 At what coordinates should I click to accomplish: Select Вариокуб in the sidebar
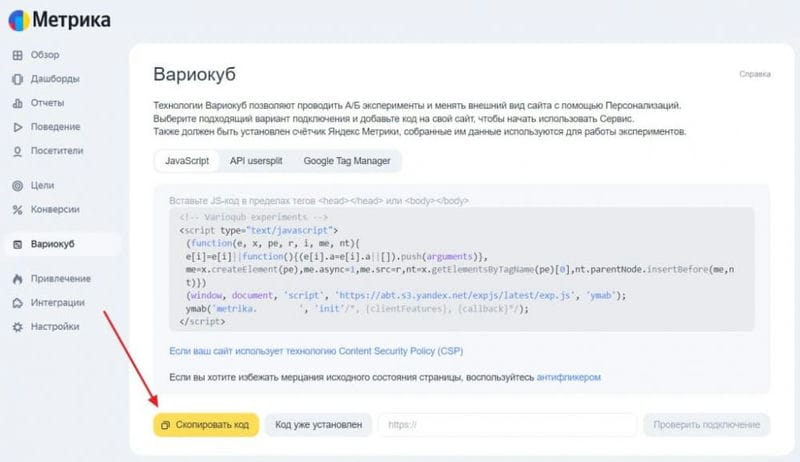(x=63, y=244)
